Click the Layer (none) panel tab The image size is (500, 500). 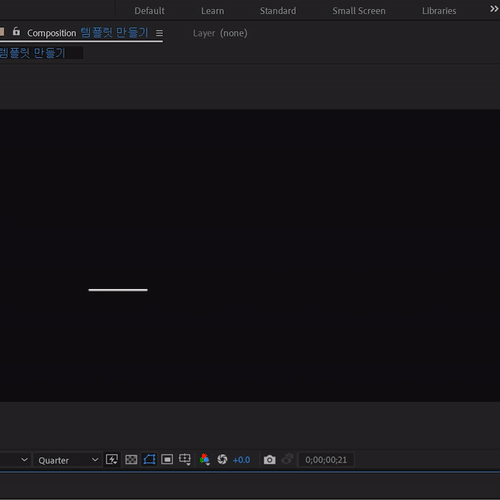(220, 33)
